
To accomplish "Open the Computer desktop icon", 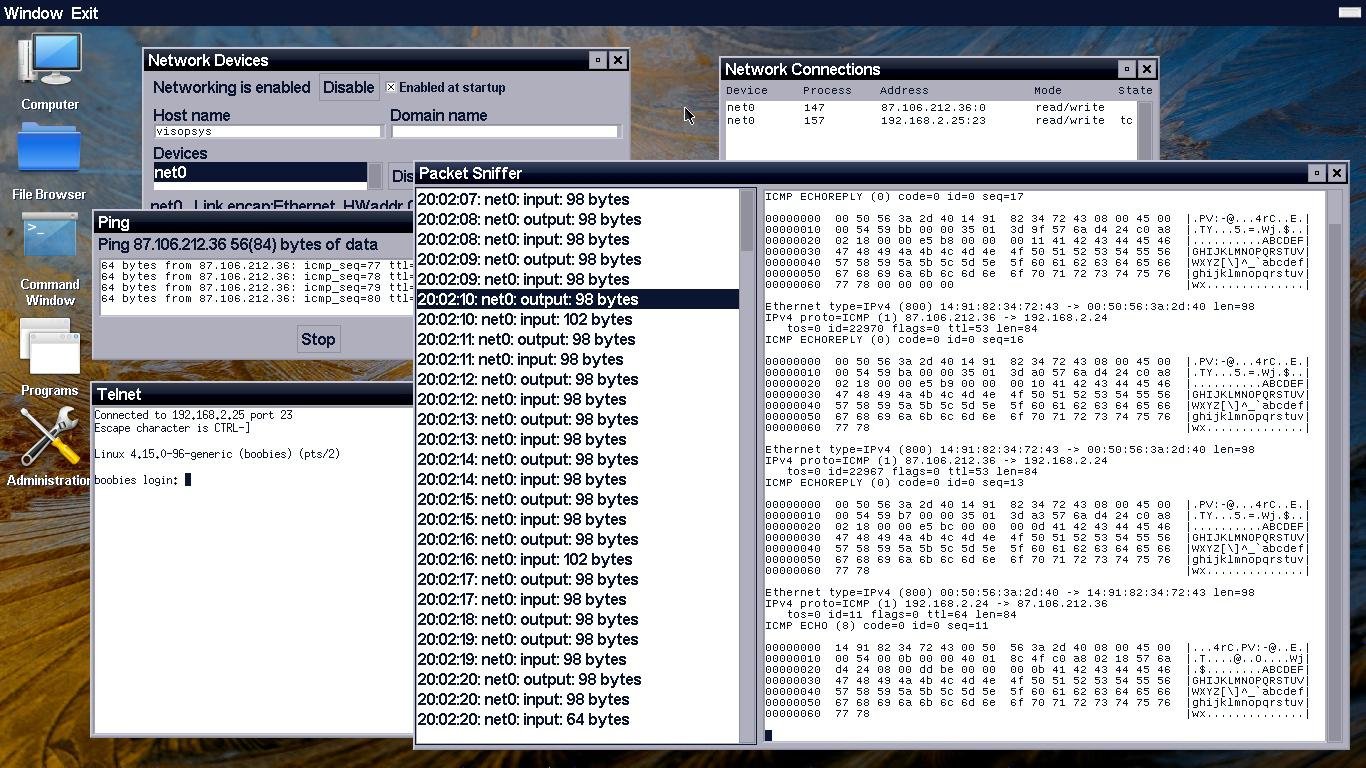I will [x=49, y=71].
